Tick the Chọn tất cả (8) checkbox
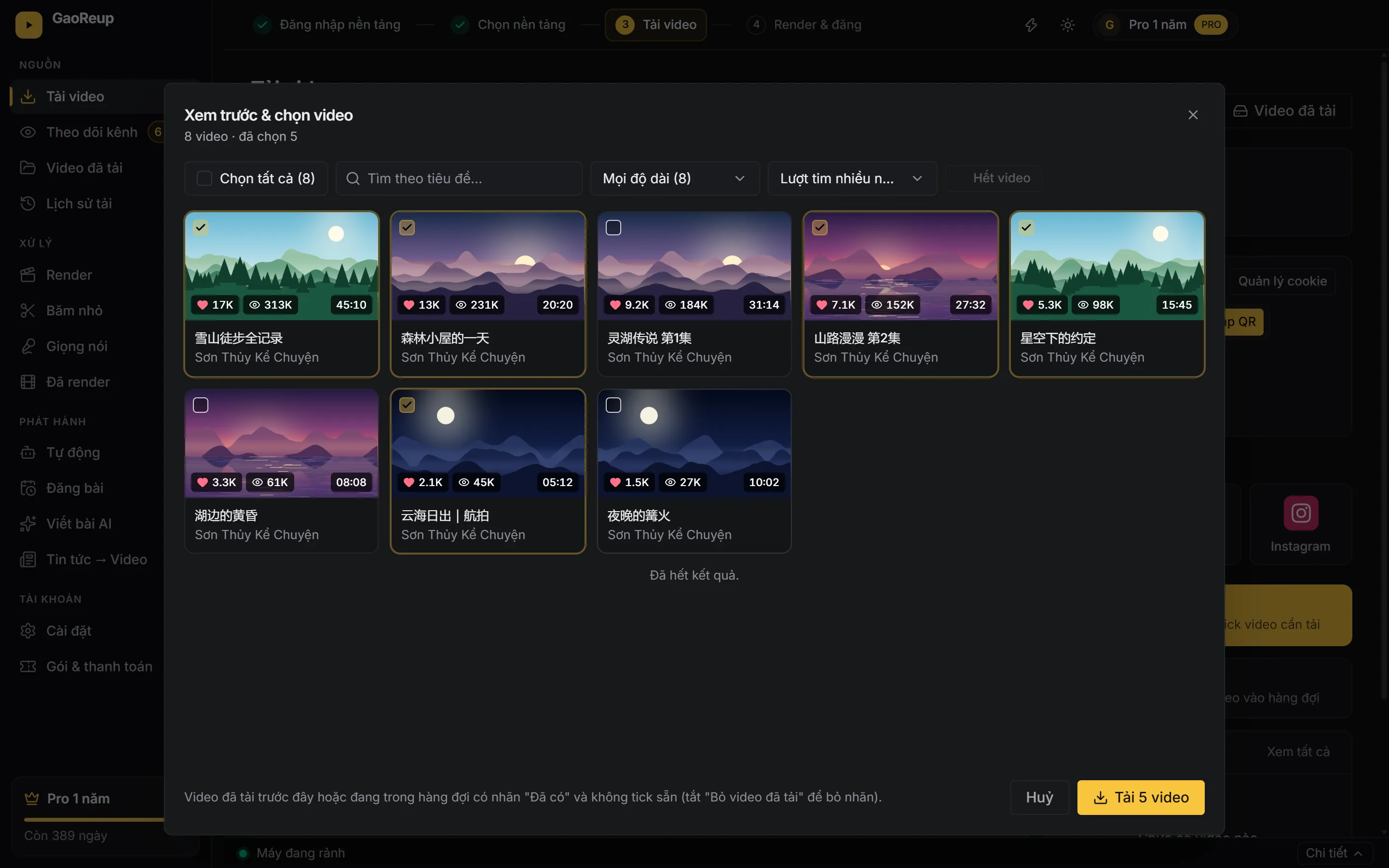1389x868 pixels. tap(204, 178)
